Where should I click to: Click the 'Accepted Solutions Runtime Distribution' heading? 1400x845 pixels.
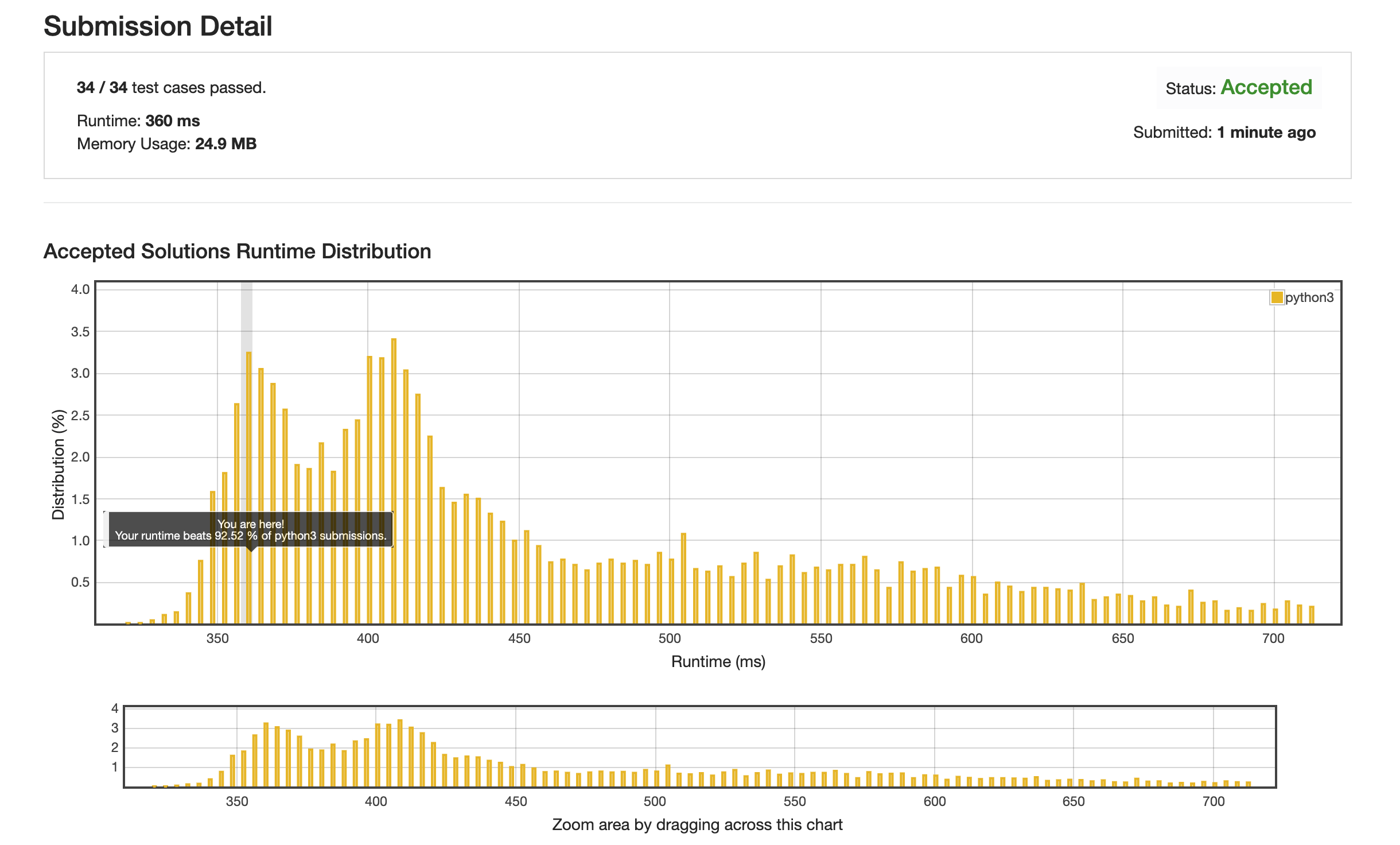pyautogui.click(x=237, y=251)
